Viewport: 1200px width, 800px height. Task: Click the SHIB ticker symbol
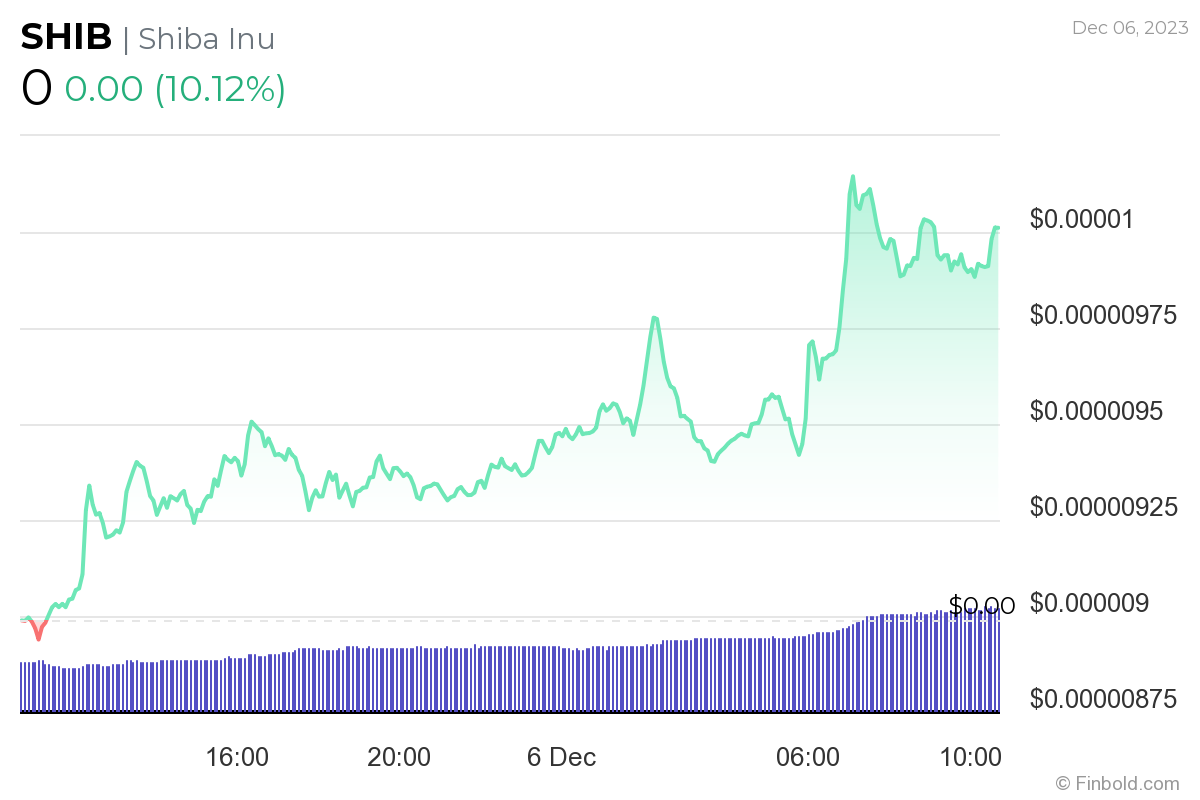point(66,37)
